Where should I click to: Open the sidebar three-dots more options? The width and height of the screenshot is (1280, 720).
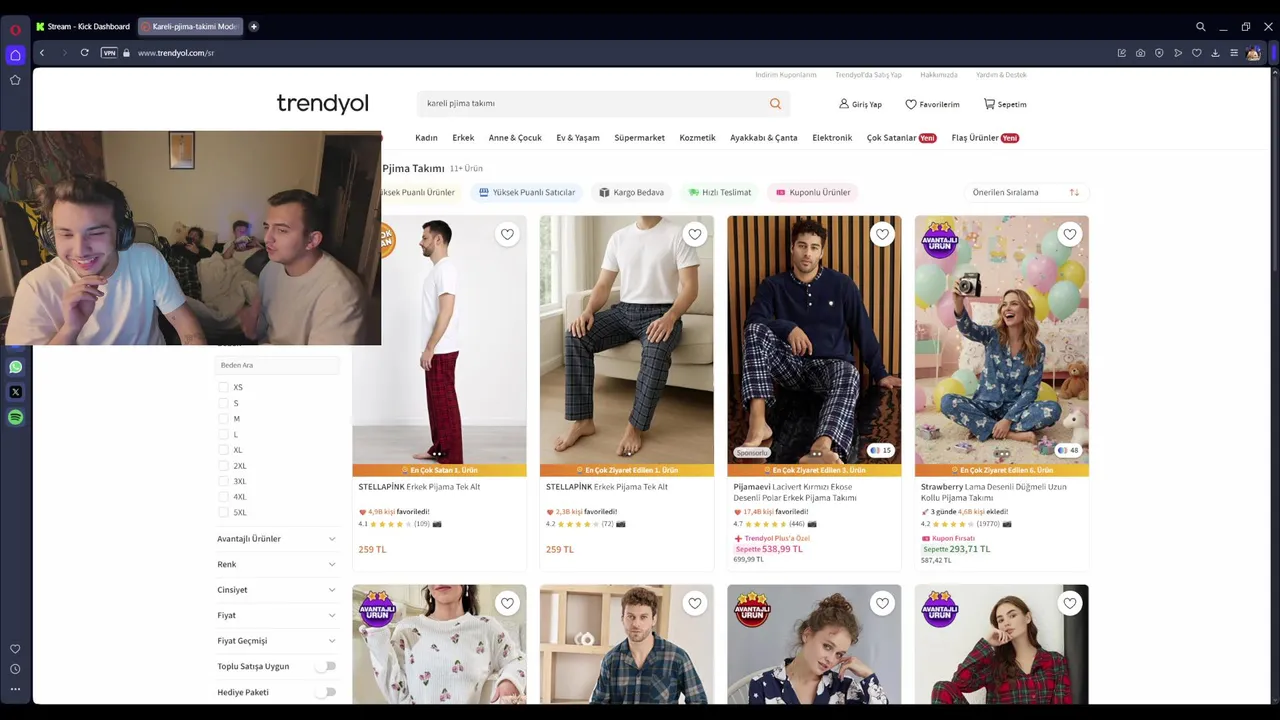click(x=15, y=689)
